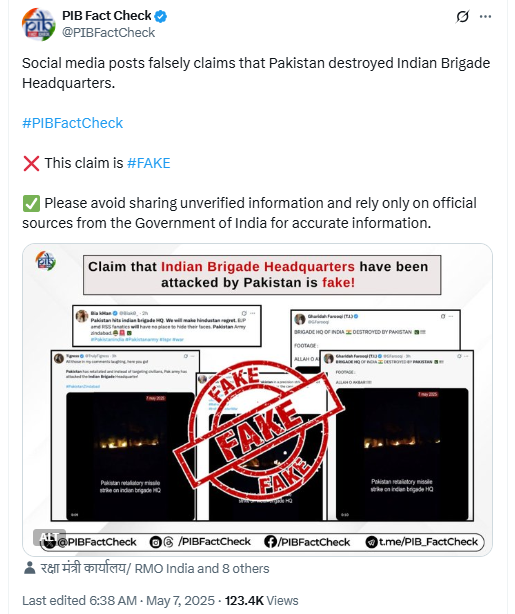Click the green check mark emoji
The image size is (515, 614).
click(x=31, y=204)
